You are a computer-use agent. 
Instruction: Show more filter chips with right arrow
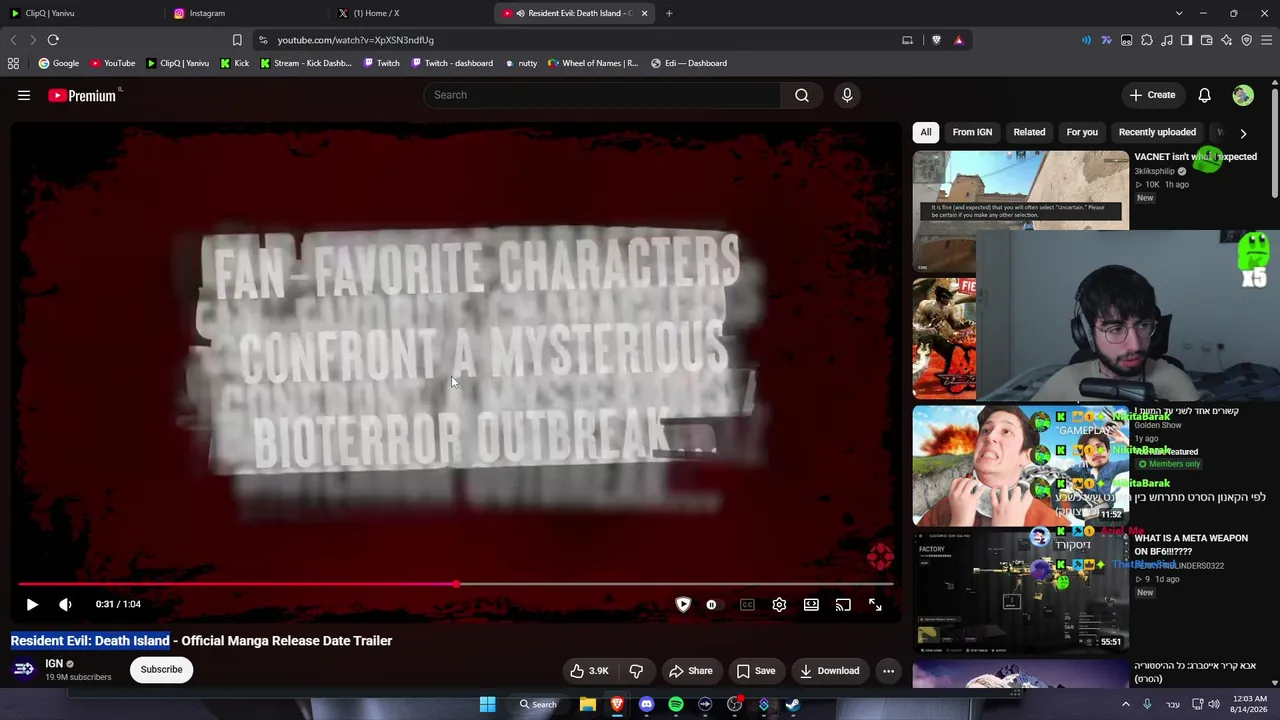[1243, 133]
